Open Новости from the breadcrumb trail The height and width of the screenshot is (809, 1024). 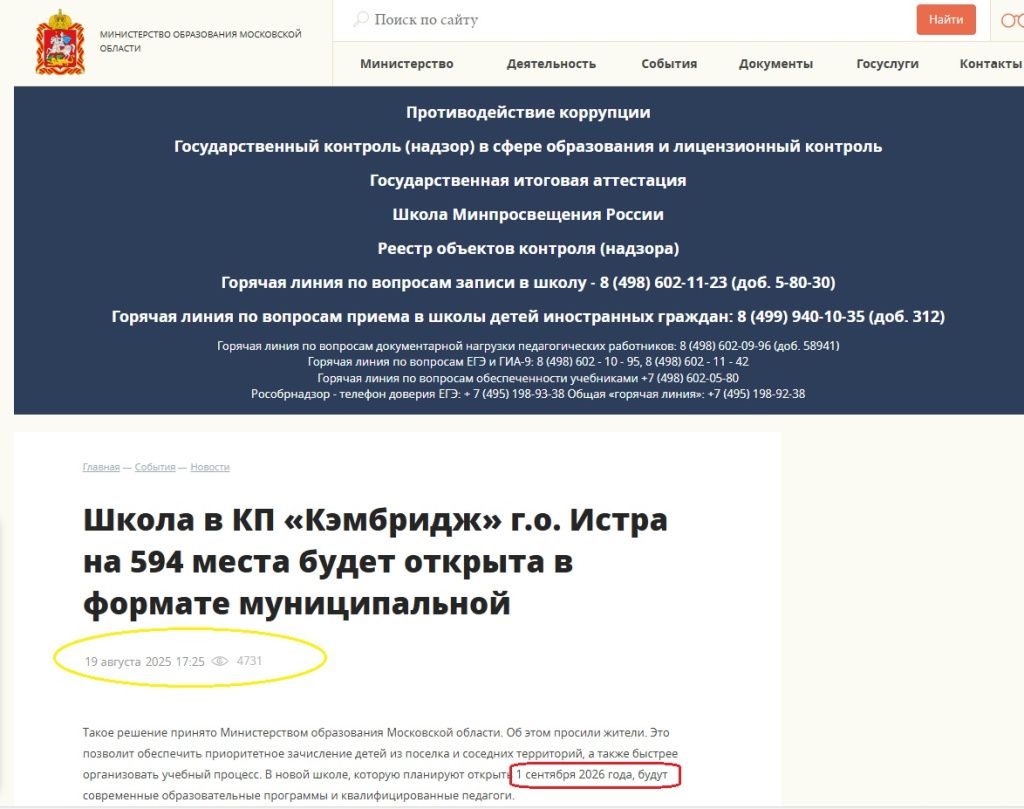[x=210, y=467]
